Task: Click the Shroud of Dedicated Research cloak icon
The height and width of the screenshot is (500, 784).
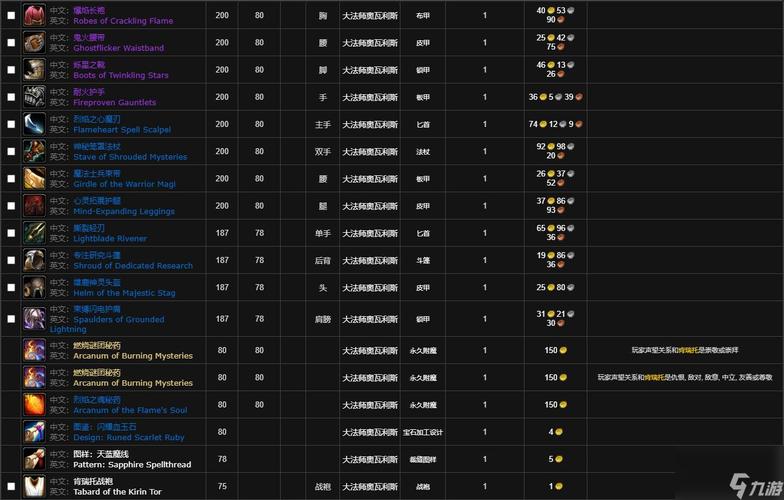Action: [x=34, y=260]
